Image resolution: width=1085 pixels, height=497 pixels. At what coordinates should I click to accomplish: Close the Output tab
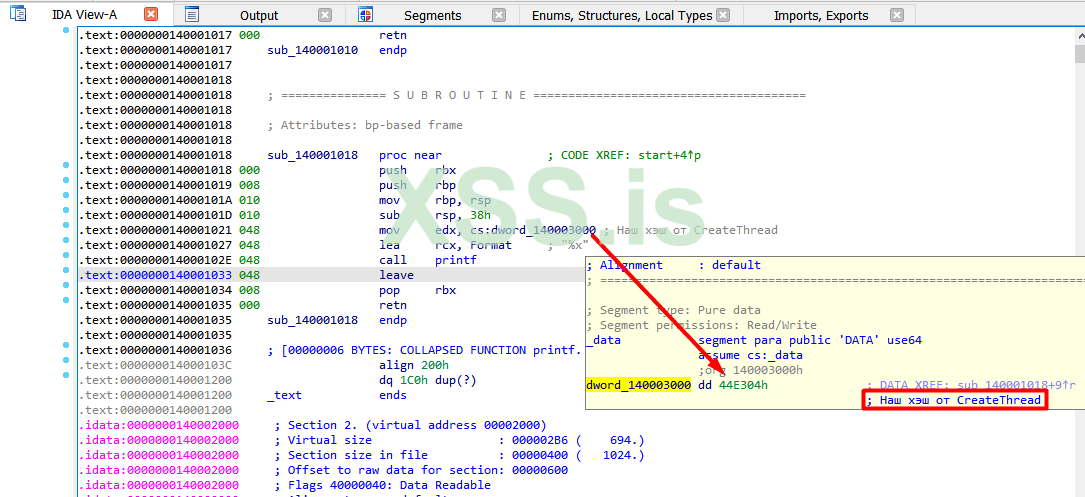[325, 15]
